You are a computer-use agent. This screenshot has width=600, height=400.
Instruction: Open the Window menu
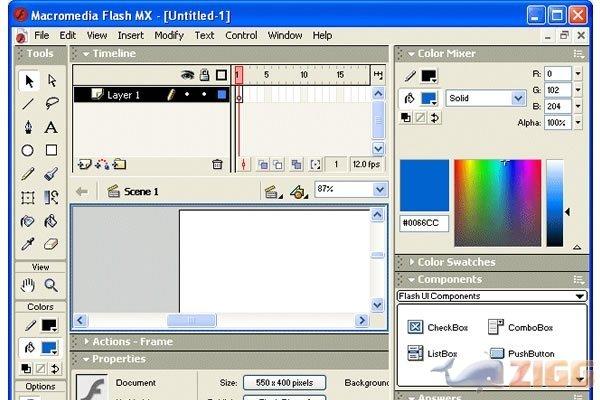click(285, 35)
